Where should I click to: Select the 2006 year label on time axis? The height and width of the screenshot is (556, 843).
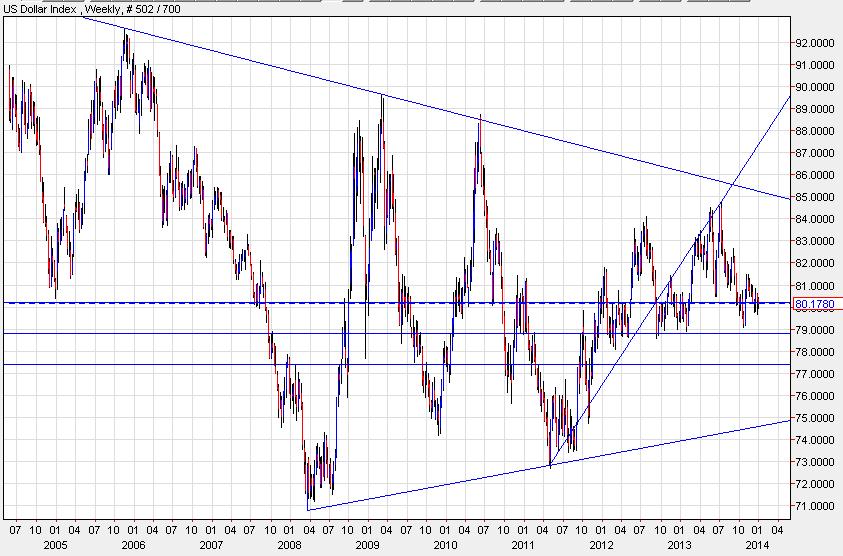coord(133,545)
